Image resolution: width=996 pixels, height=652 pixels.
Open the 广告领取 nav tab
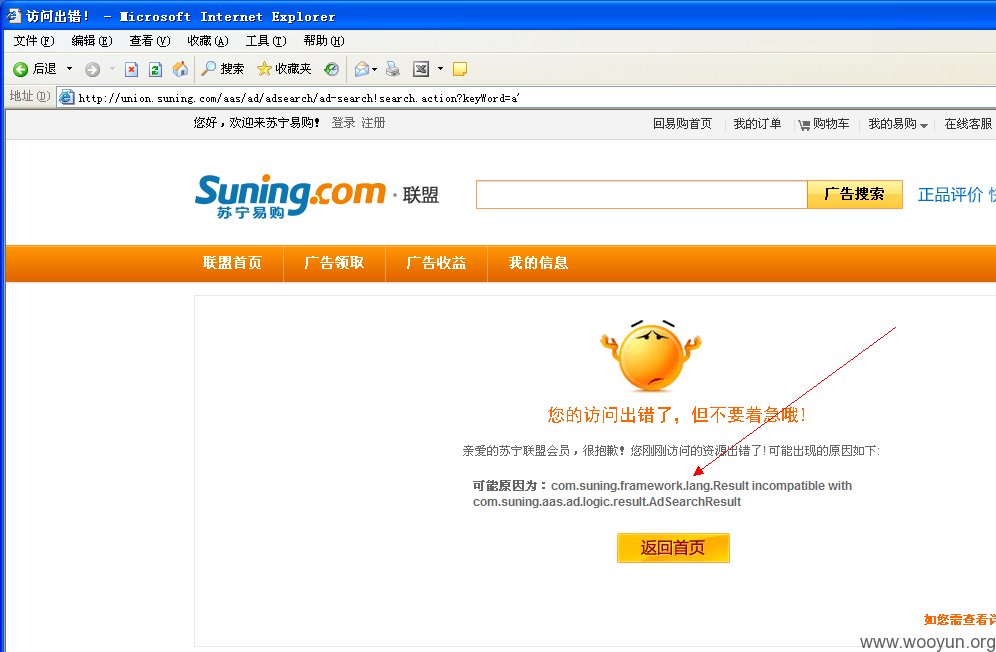click(x=334, y=263)
